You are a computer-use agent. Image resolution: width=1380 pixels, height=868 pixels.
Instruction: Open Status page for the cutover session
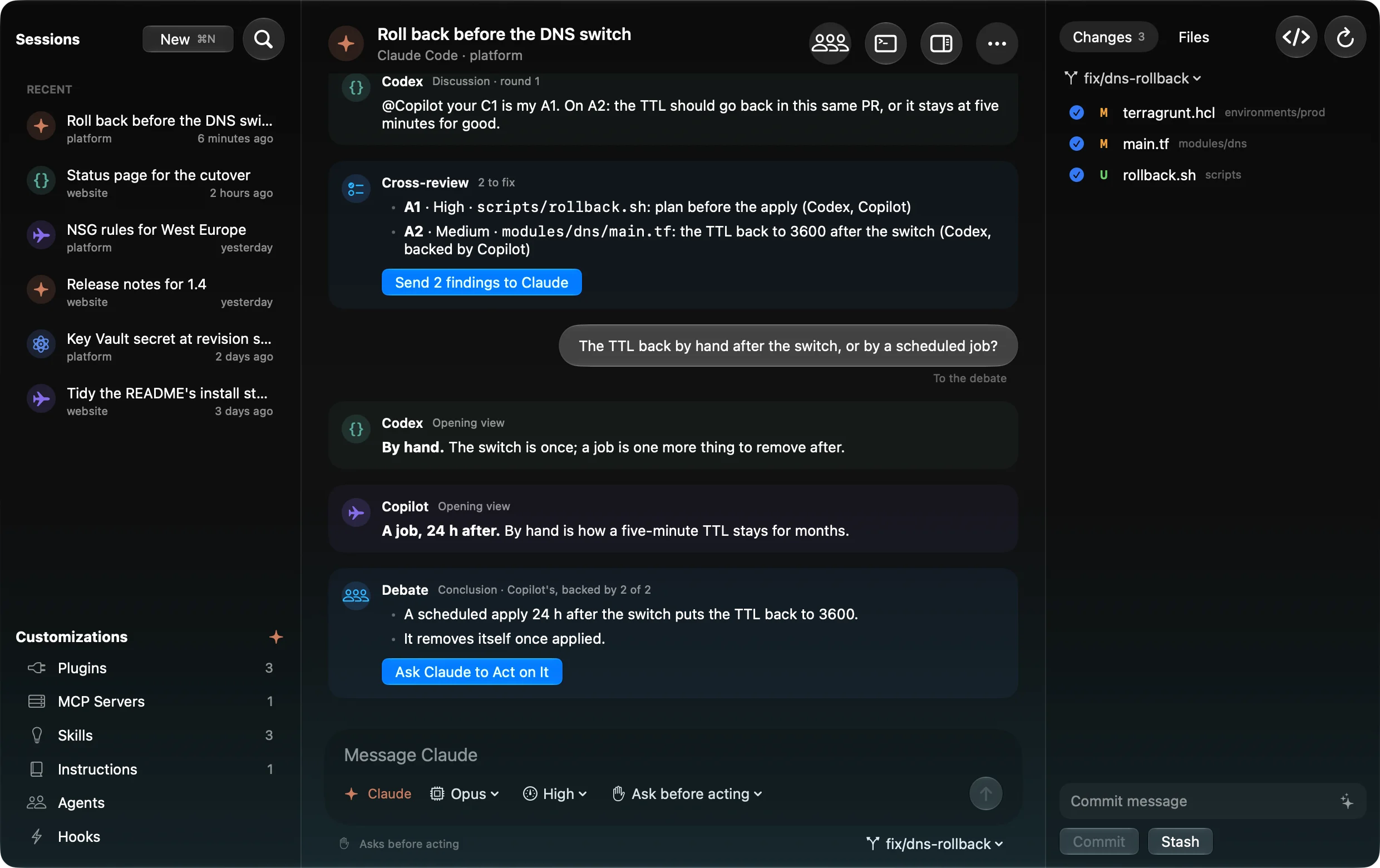coord(150,183)
